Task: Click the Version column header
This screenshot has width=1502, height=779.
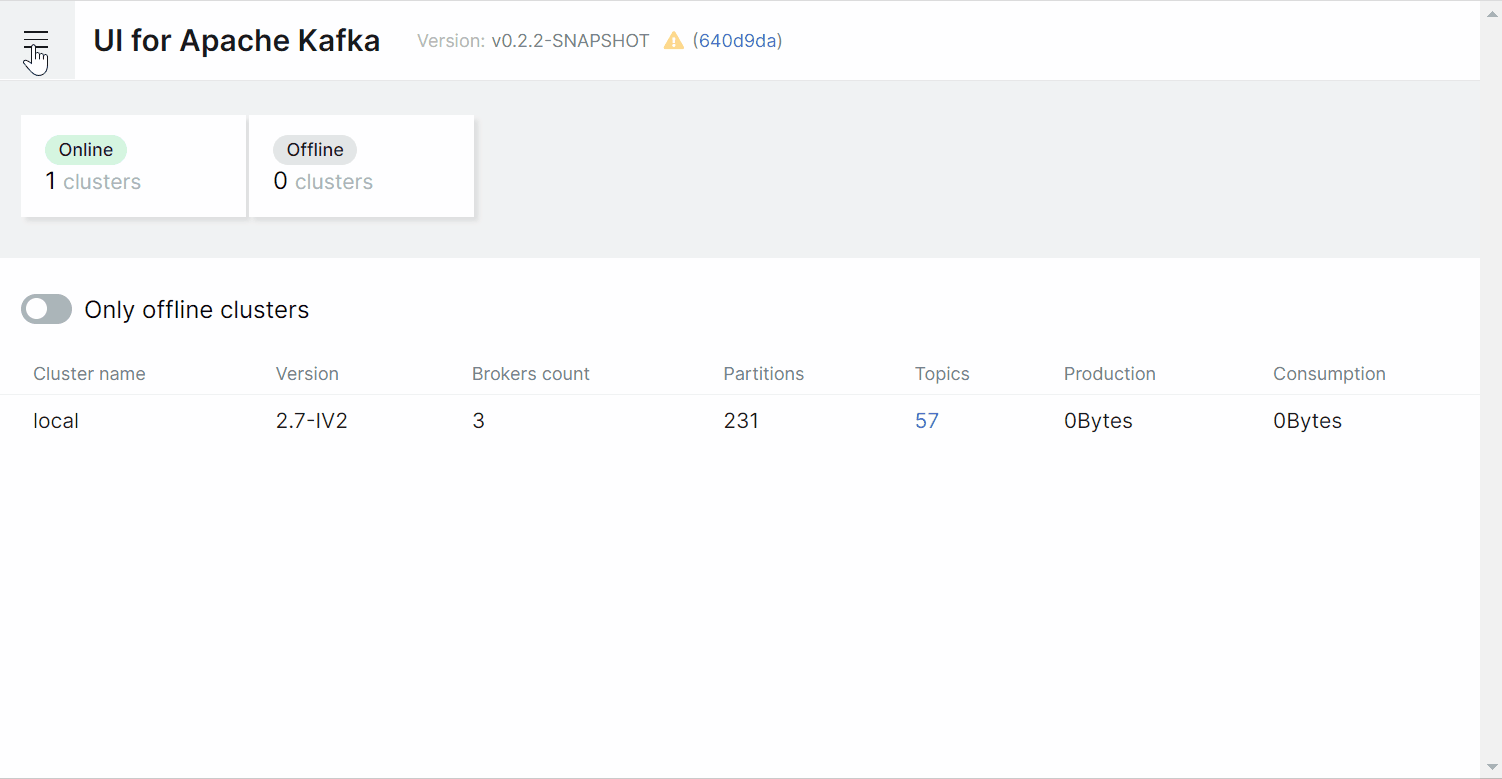Action: [x=307, y=373]
